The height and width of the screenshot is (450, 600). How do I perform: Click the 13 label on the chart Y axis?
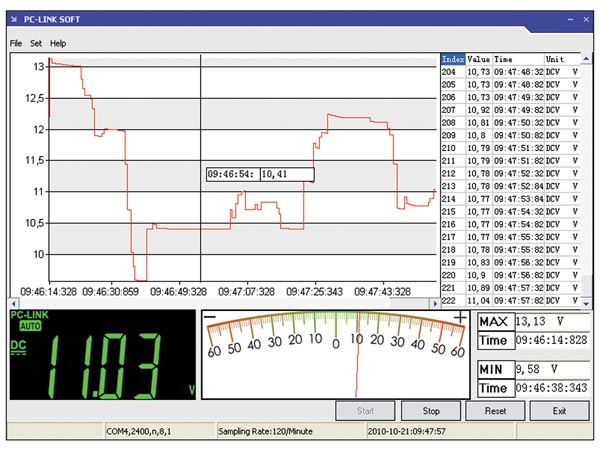coord(39,67)
